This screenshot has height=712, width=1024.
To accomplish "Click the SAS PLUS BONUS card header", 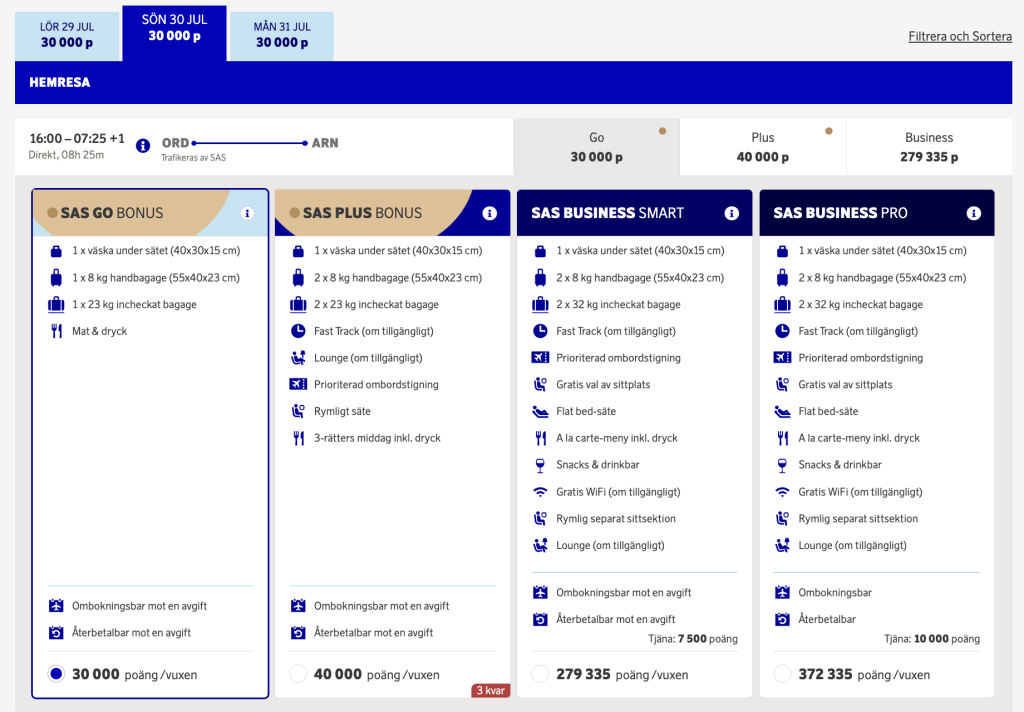I will pyautogui.click(x=392, y=213).
